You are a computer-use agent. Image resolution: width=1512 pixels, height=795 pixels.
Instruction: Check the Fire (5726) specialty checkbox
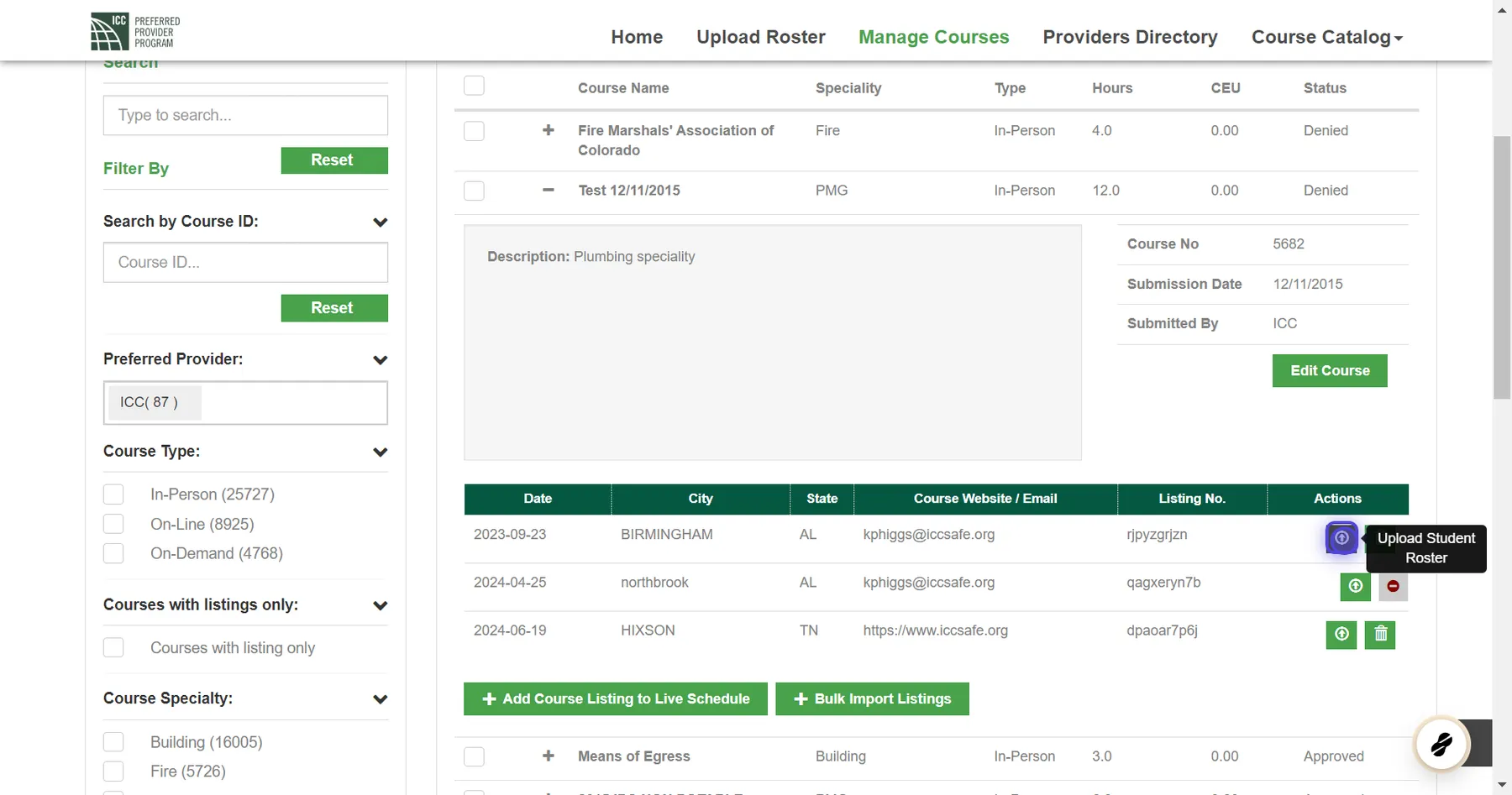113,771
